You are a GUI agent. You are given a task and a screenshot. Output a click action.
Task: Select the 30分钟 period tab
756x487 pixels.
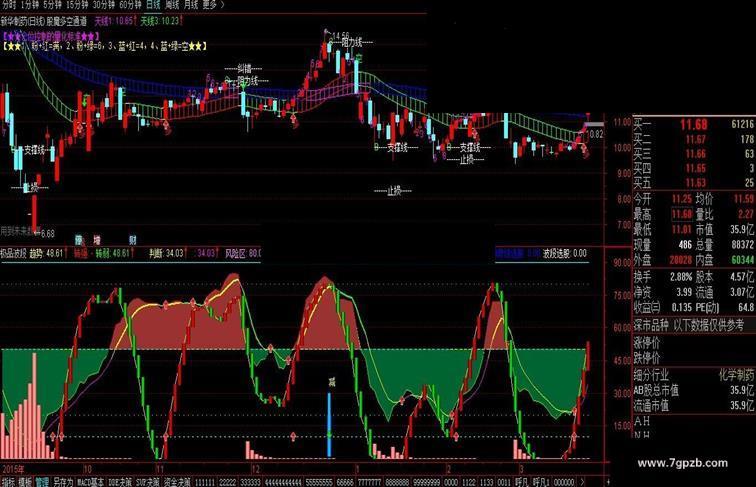coord(104,5)
